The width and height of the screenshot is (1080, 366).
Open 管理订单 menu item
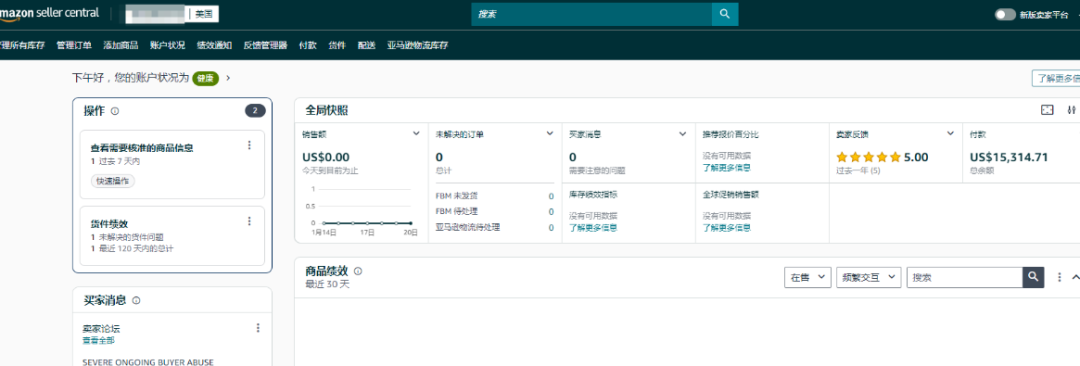pos(74,45)
